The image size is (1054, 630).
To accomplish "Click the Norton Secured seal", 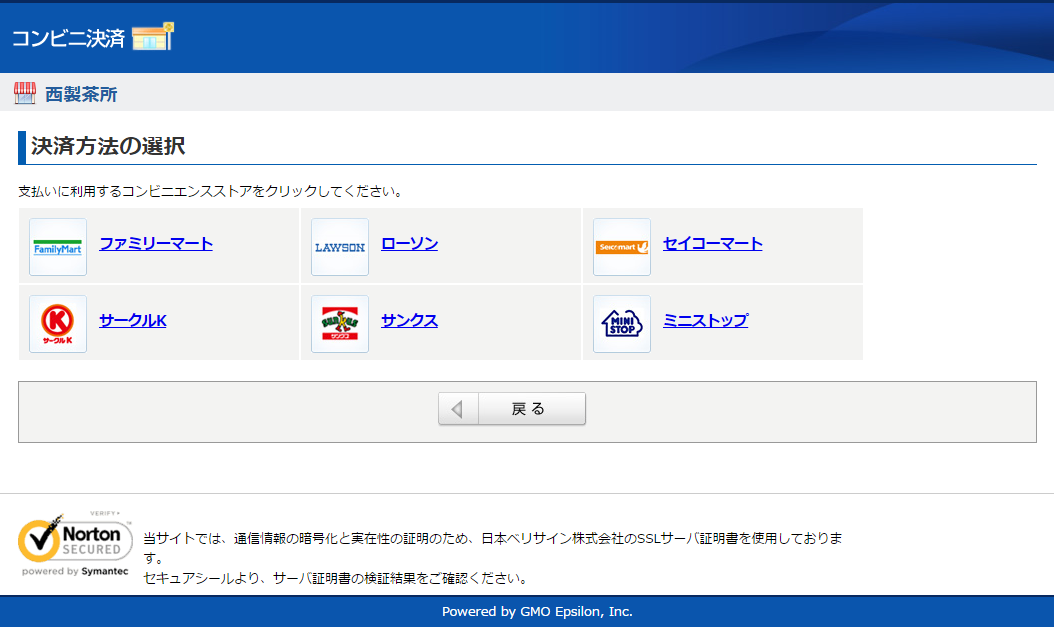I will click(75, 543).
